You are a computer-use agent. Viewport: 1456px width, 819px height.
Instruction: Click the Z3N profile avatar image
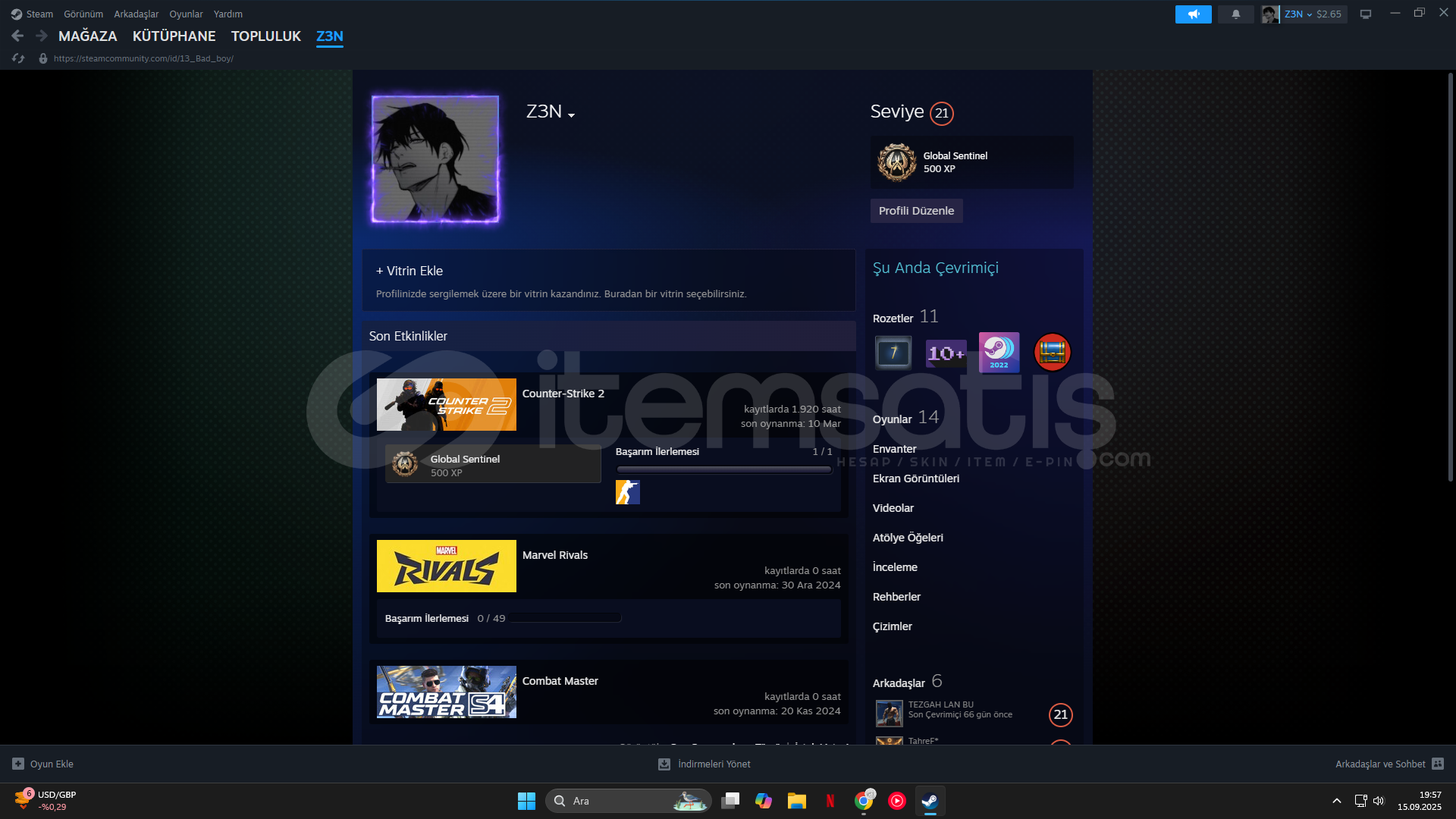435,158
